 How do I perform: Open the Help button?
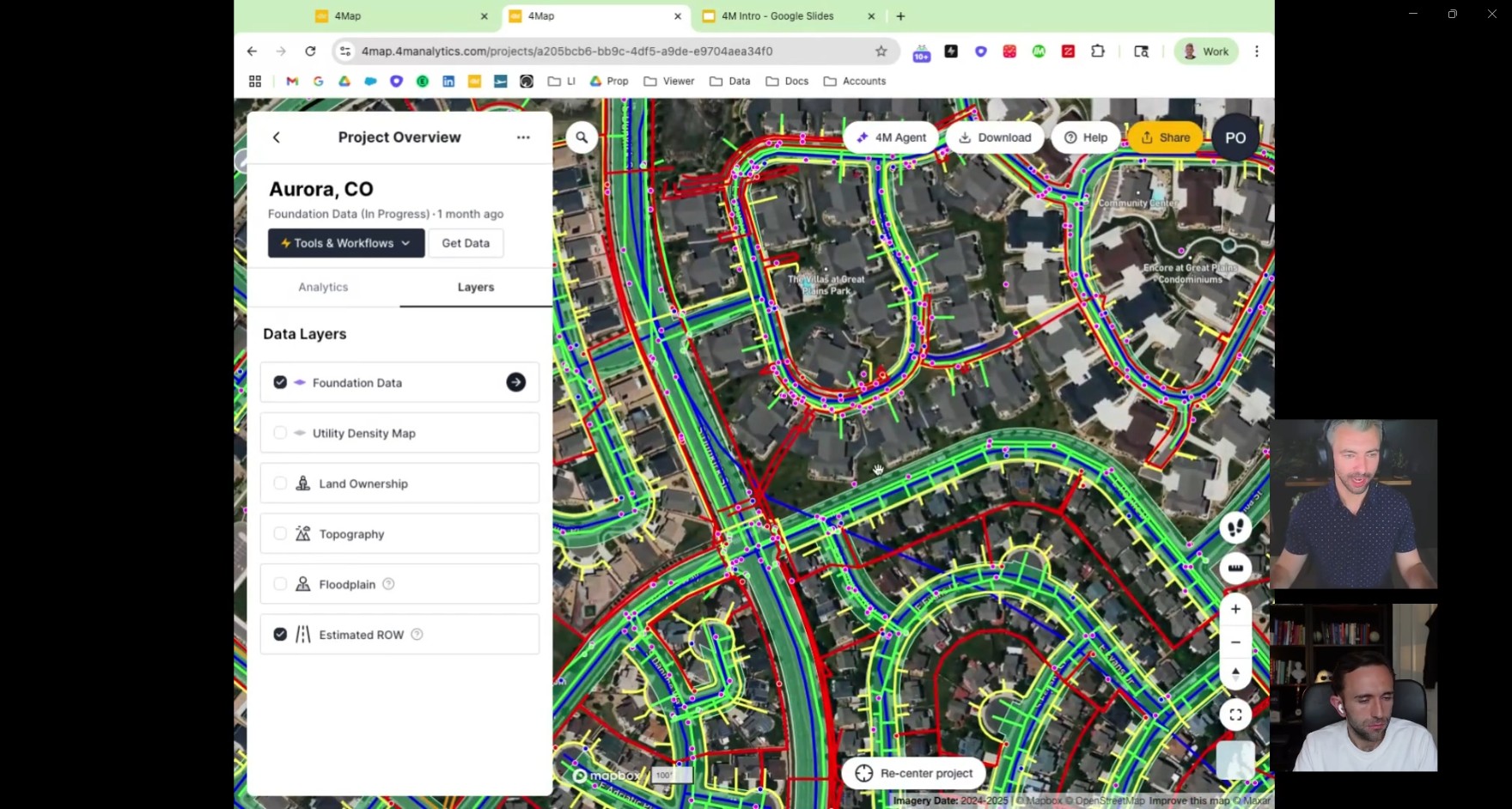coord(1086,137)
